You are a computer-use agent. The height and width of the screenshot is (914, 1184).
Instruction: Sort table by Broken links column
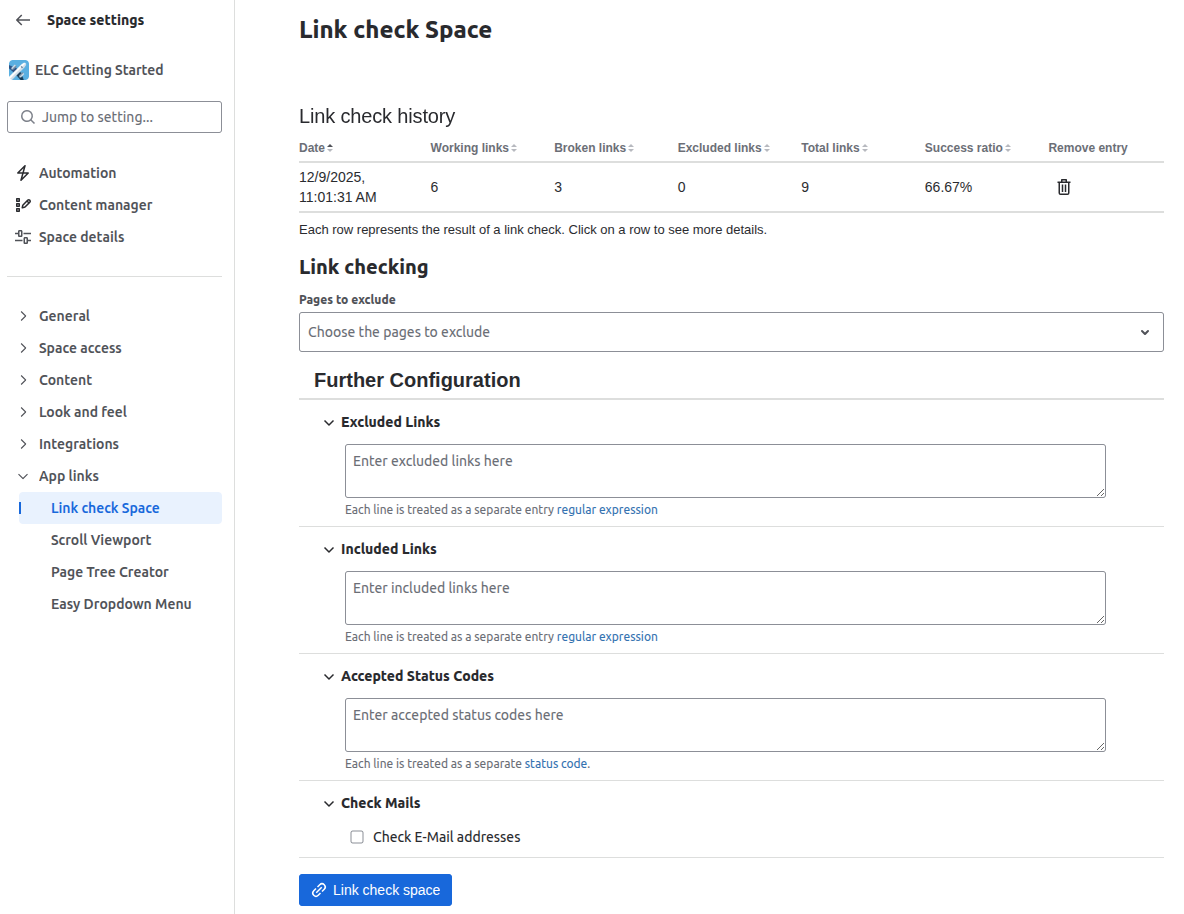tap(631, 148)
